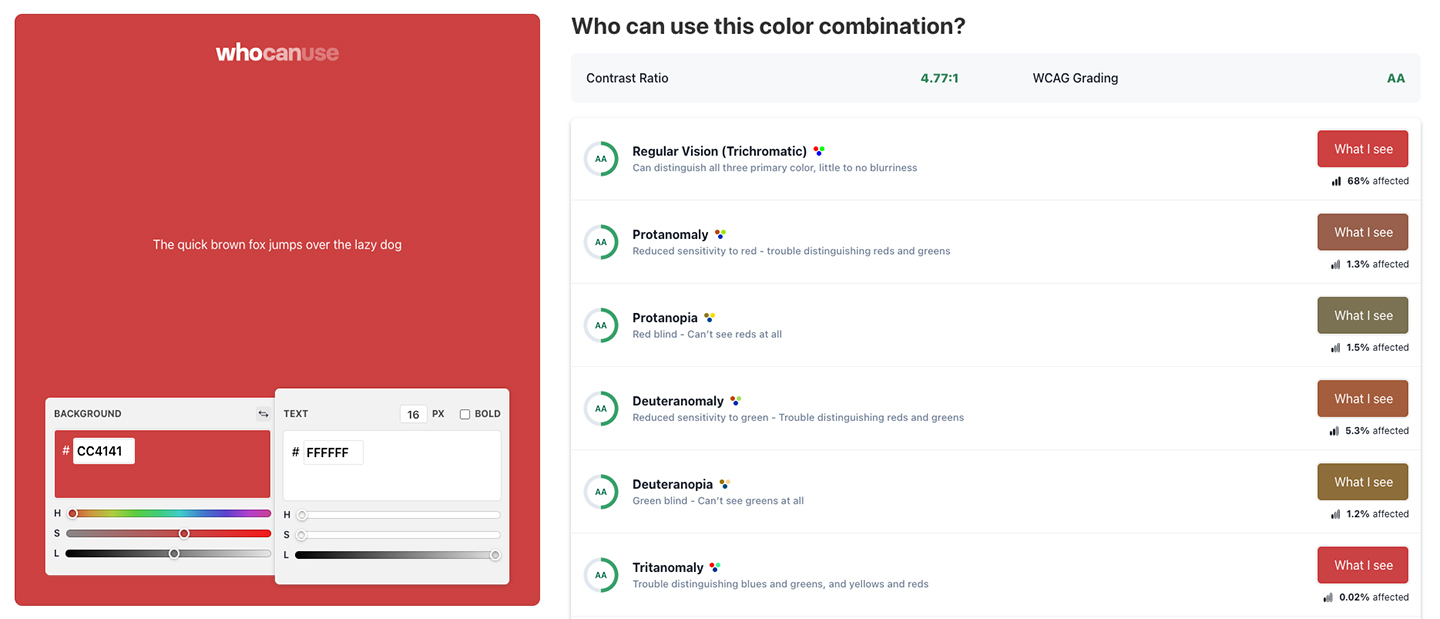Click the Protanomaly color dots icon
Viewport: 1440px width, 619px height.
pyautogui.click(x=720, y=234)
